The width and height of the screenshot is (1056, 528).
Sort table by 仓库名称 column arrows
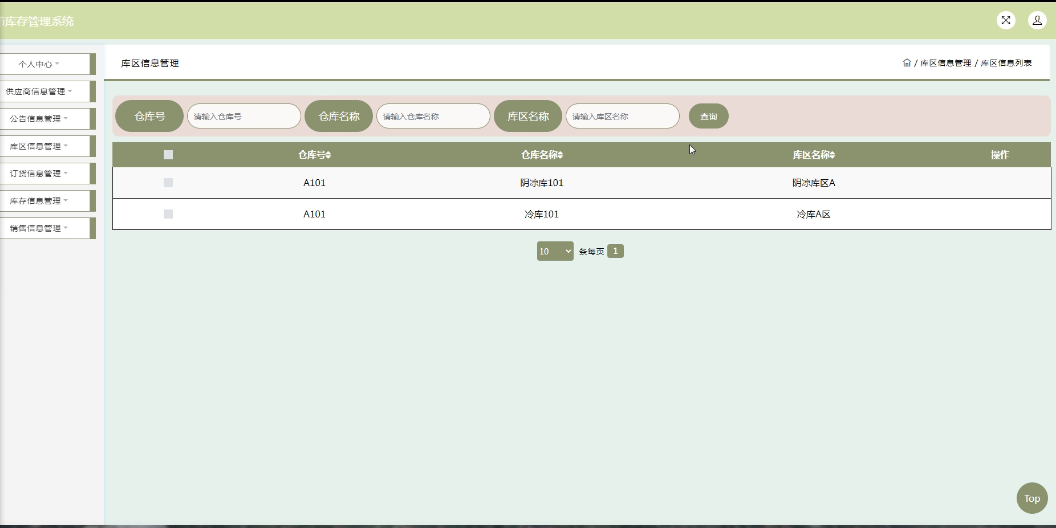pos(560,156)
